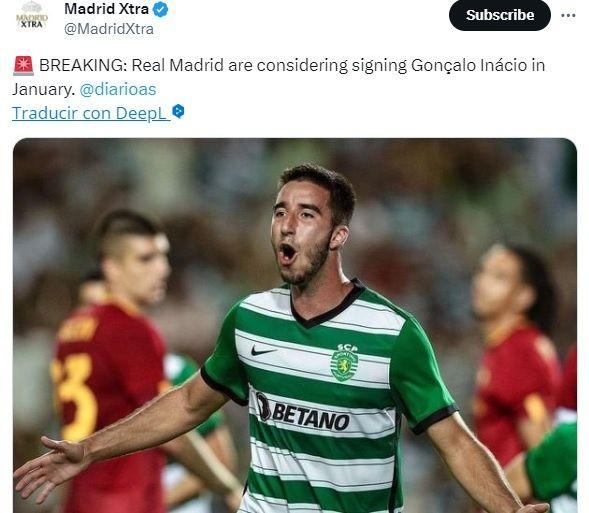Open the @diarioas mention
The height and width of the screenshot is (513, 589).
tap(118, 89)
